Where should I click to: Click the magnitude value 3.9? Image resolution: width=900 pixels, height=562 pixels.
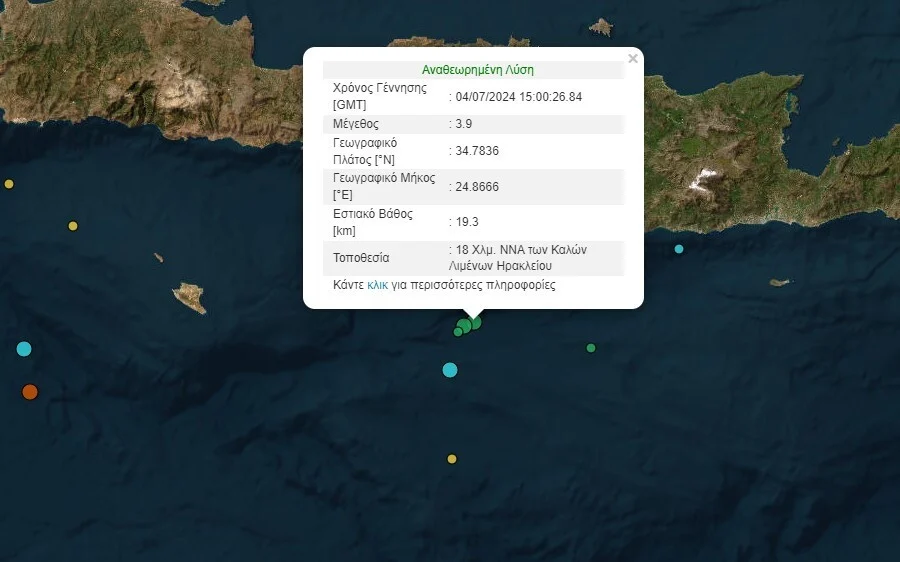(x=464, y=124)
